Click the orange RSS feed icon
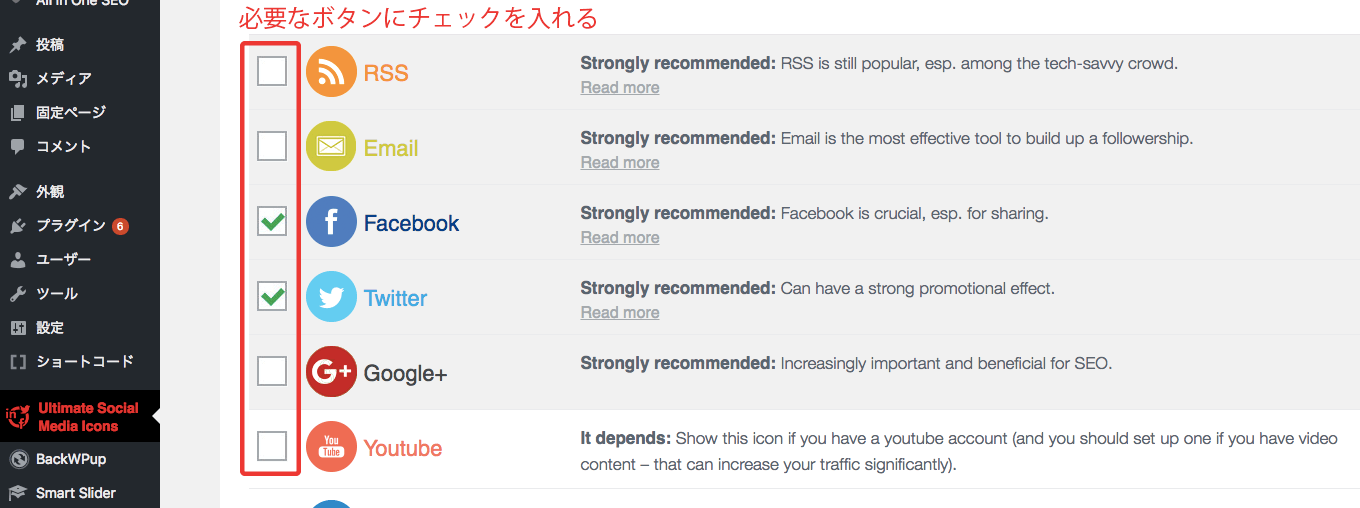The image size is (1360, 508). pyautogui.click(x=331, y=72)
